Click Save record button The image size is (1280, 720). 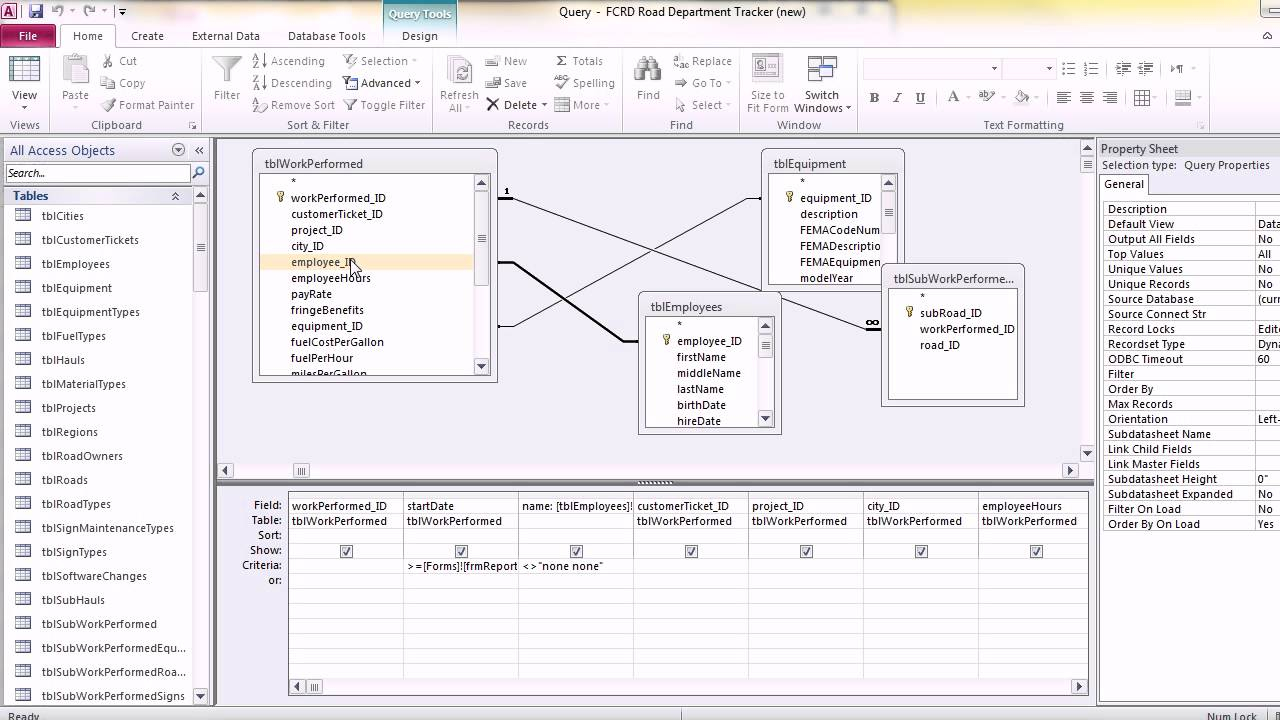pyautogui.click(x=506, y=83)
